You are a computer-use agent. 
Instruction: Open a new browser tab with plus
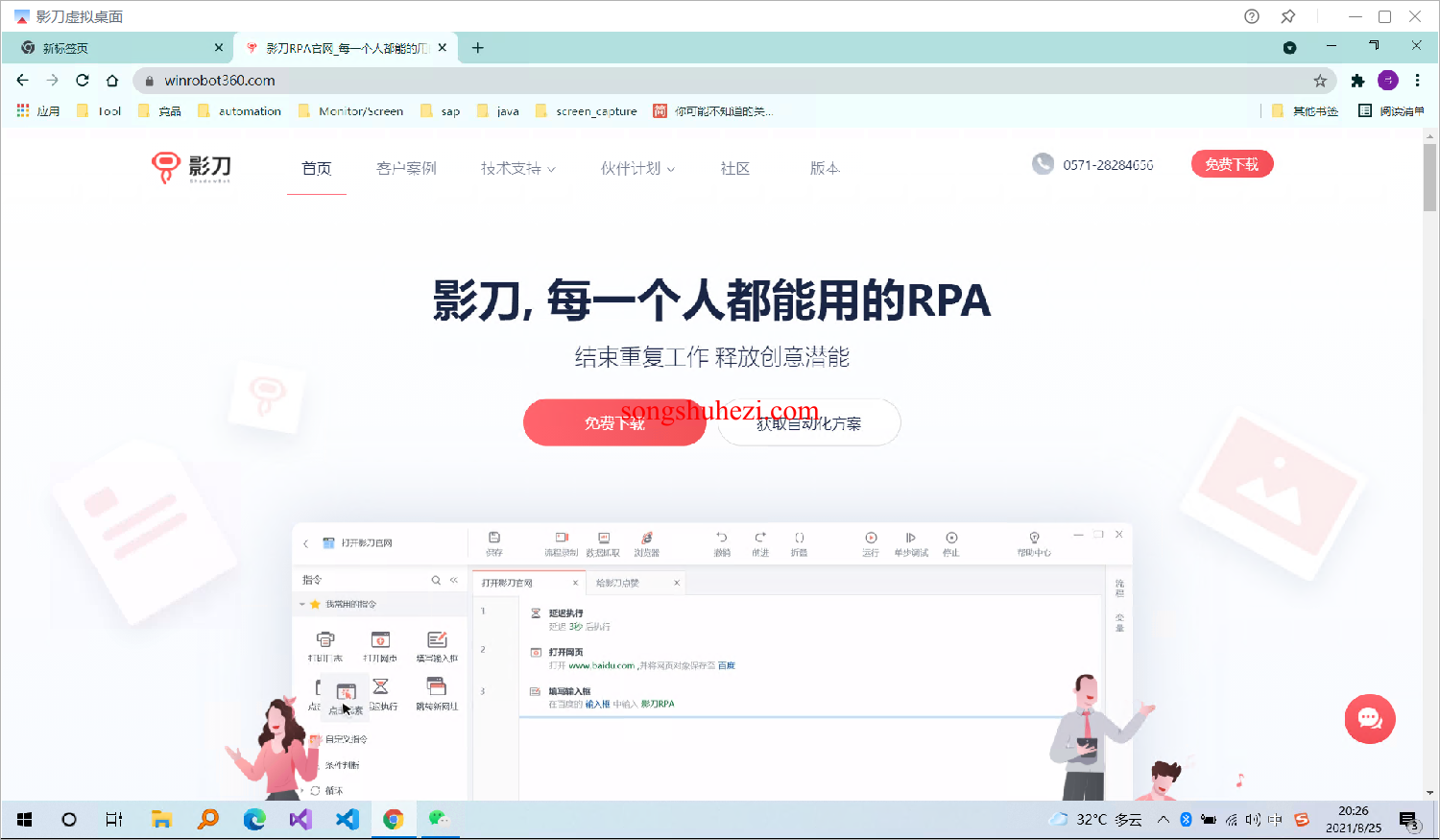[478, 48]
